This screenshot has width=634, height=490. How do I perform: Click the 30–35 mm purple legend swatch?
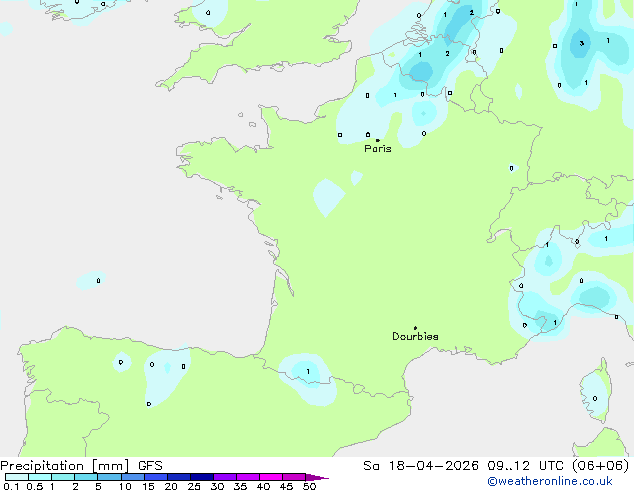[x=225, y=477]
